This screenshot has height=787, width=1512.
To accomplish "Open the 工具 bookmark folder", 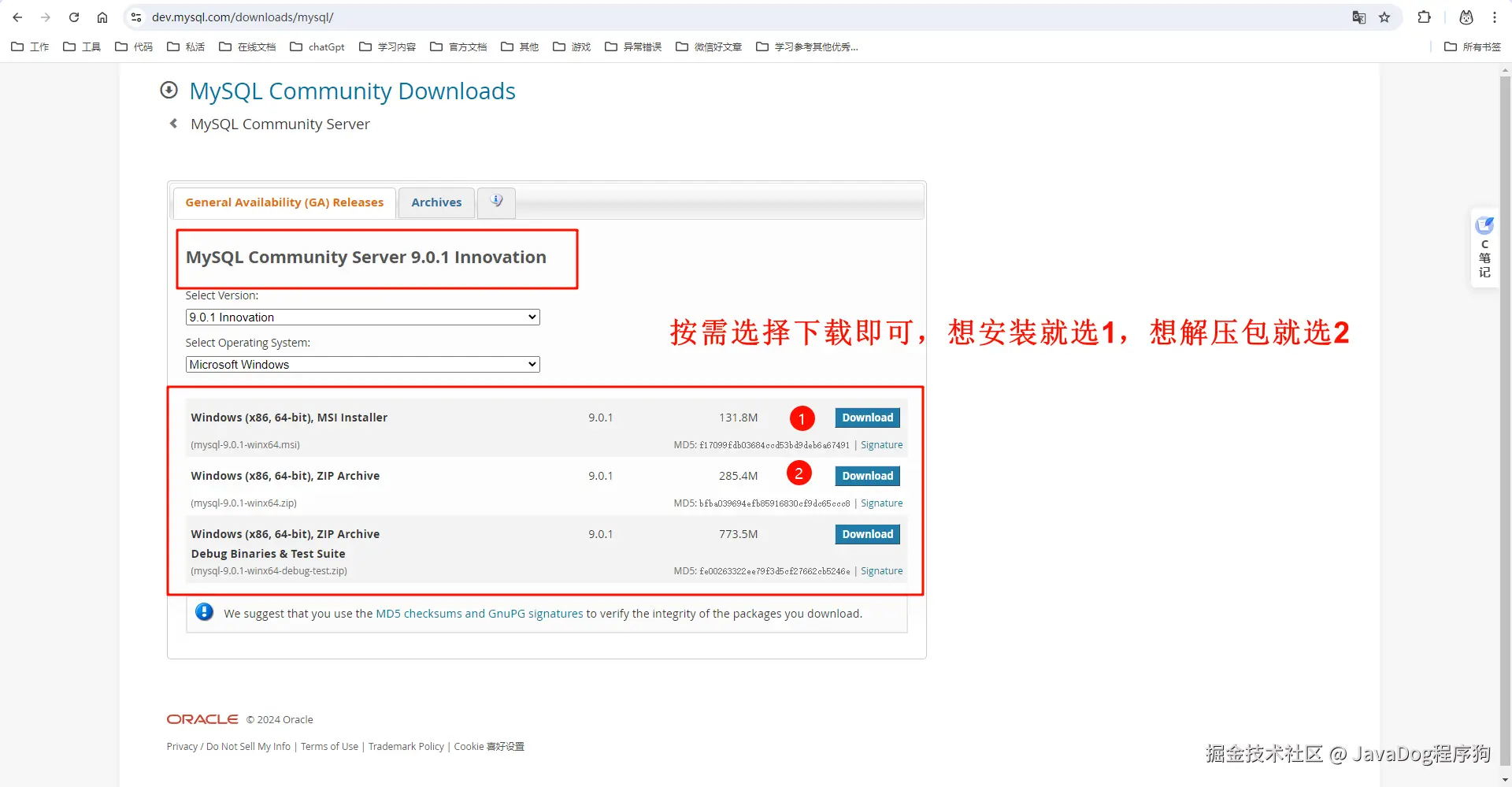I will pos(82,47).
